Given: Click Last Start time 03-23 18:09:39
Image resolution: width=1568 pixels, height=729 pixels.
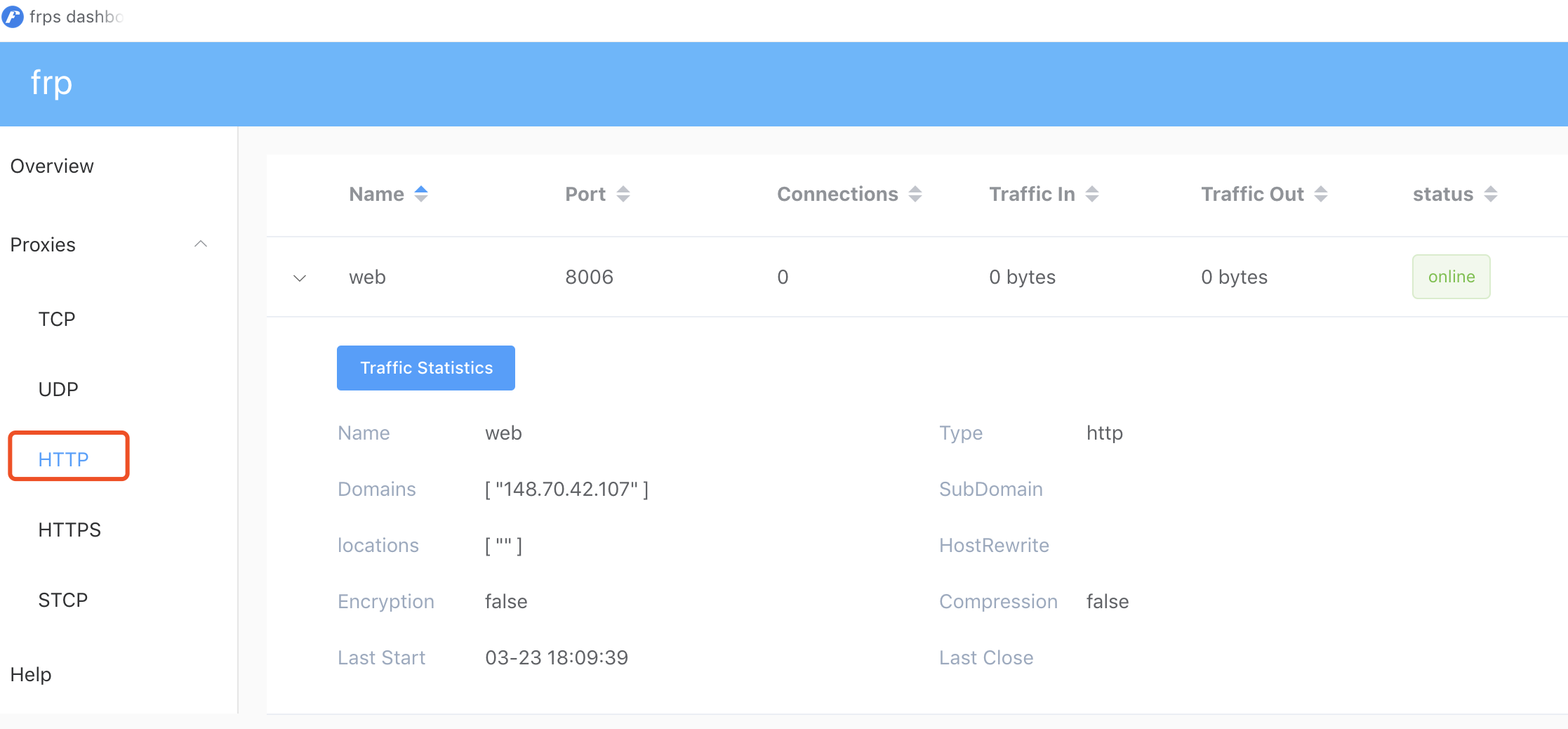Looking at the screenshot, I should click(x=557, y=657).
